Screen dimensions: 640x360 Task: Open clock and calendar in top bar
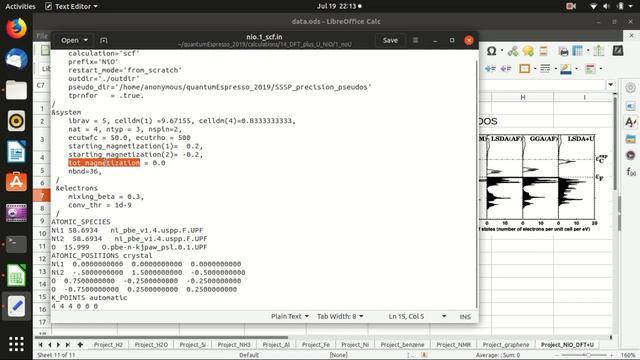click(339, 6)
